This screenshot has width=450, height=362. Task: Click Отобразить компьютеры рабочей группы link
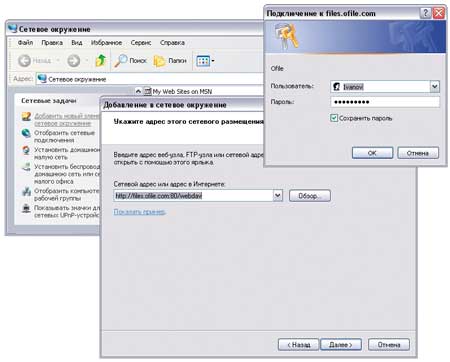[67, 195]
